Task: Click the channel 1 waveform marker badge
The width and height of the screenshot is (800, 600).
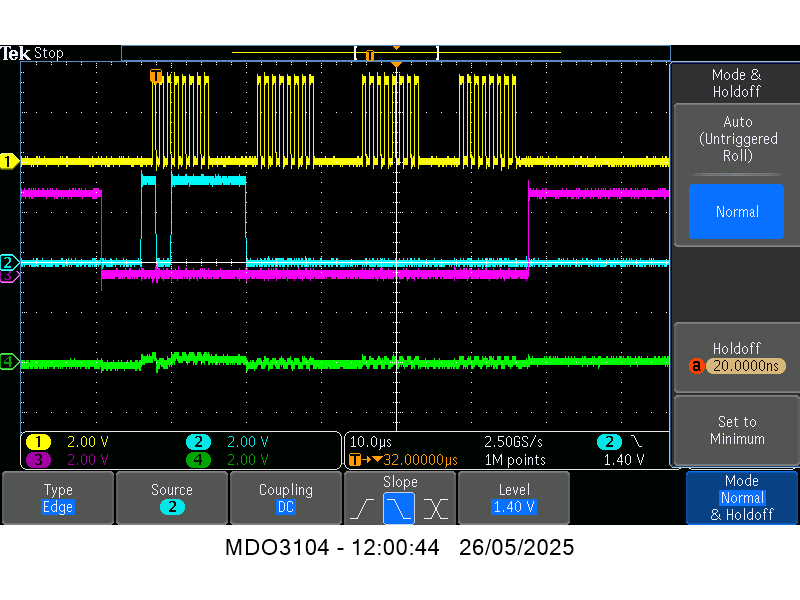Action: [x=10, y=160]
